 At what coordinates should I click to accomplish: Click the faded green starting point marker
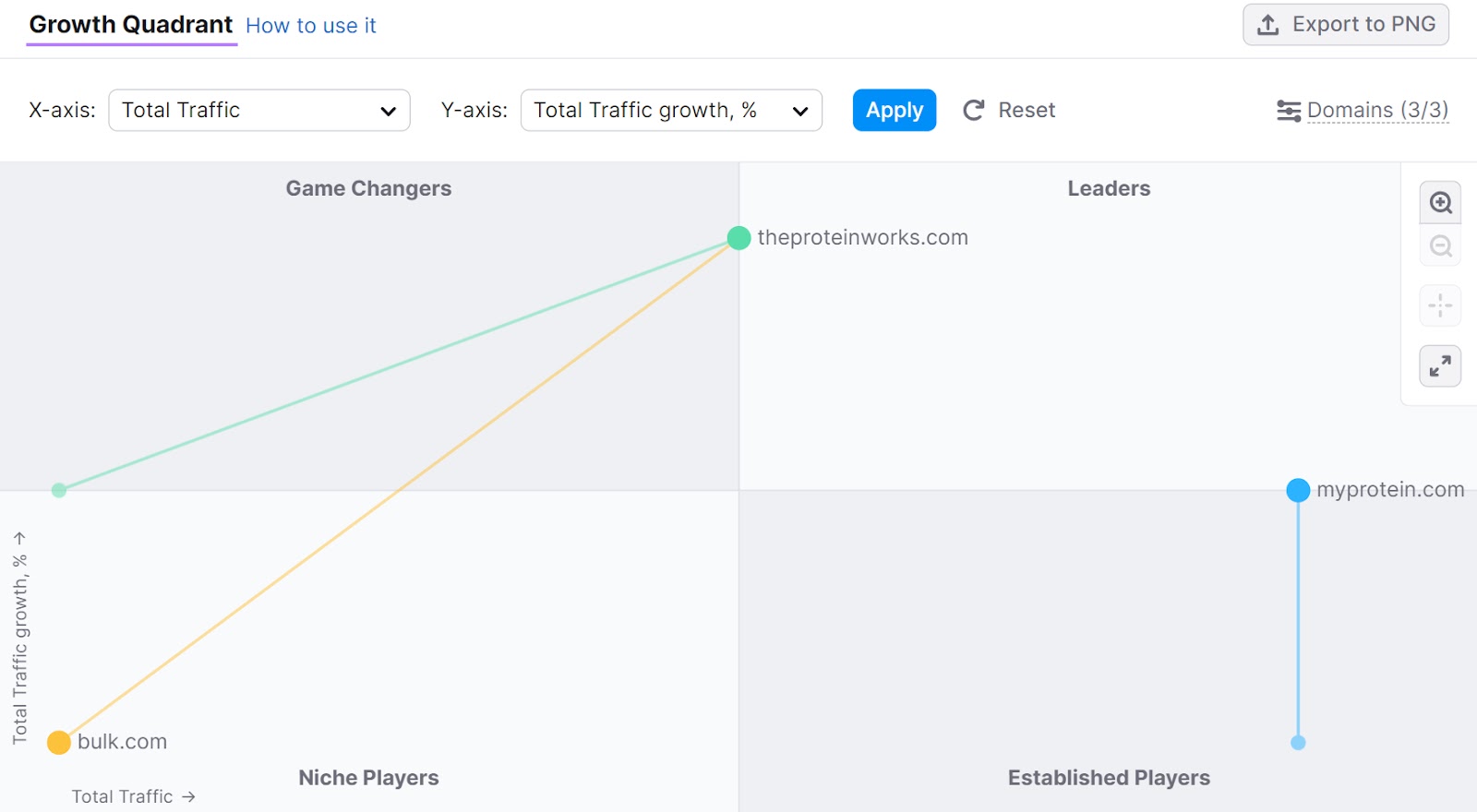click(59, 490)
